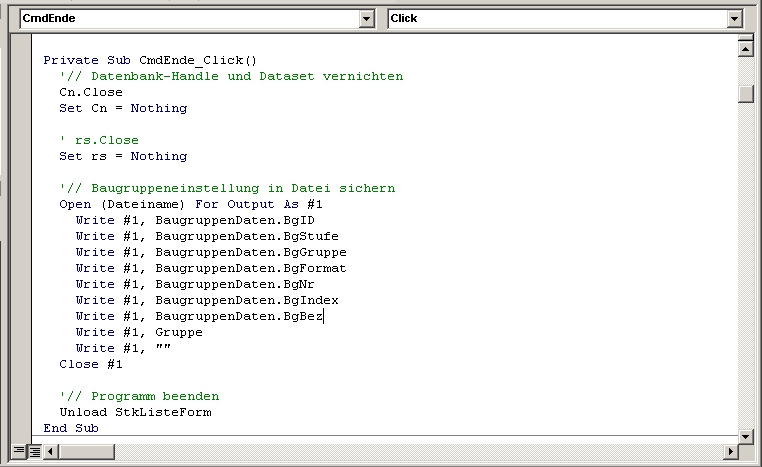The image size is (762, 467).
Task: Place cursor on Unload StkListeForm line
Action: click(x=136, y=412)
